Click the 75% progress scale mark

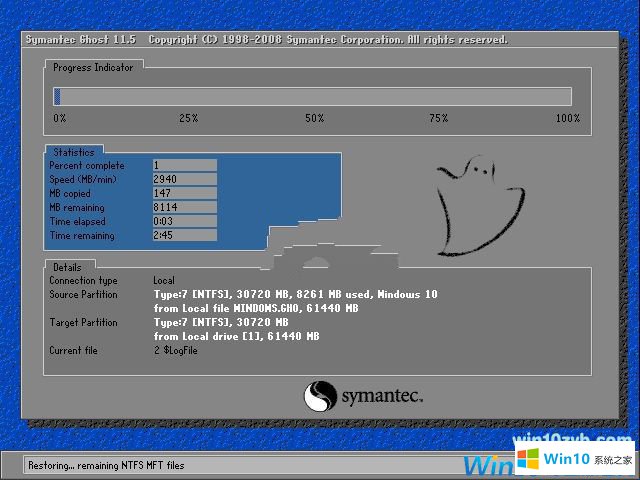(439, 118)
